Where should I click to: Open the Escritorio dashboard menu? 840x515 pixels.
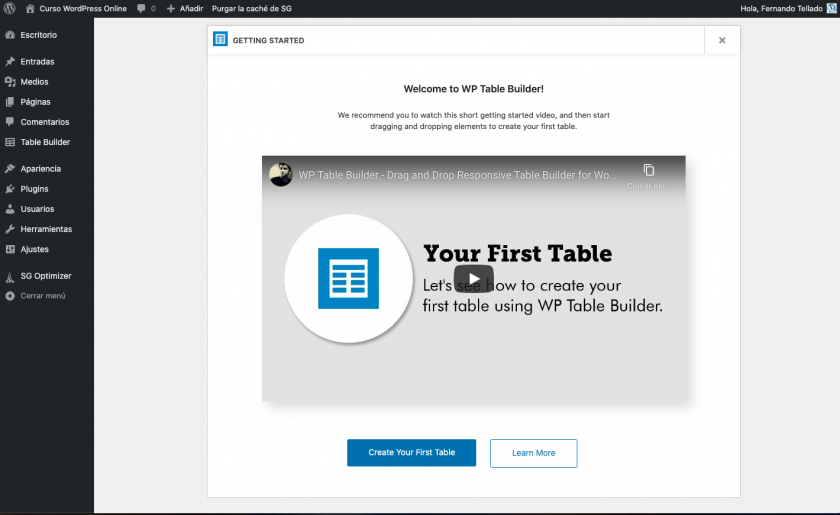tap(38, 35)
